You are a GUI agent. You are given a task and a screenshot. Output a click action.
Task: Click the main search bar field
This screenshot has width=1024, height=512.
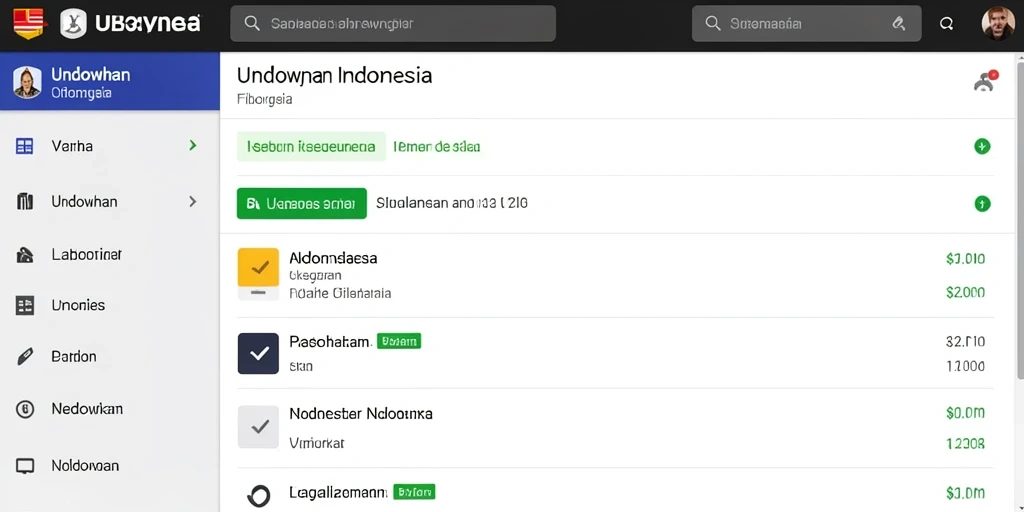click(x=392, y=24)
